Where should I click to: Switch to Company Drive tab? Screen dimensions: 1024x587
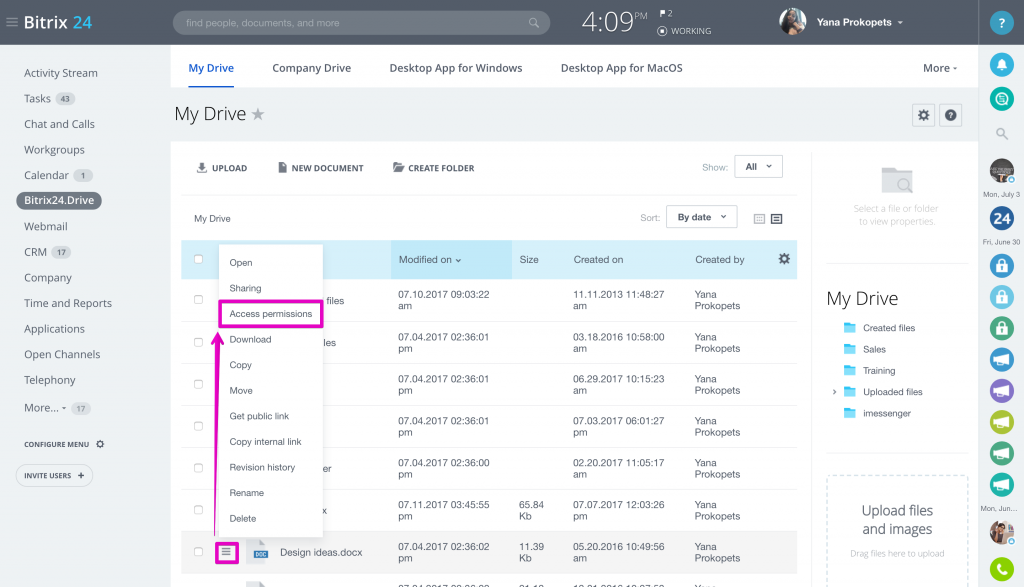[312, 68]
